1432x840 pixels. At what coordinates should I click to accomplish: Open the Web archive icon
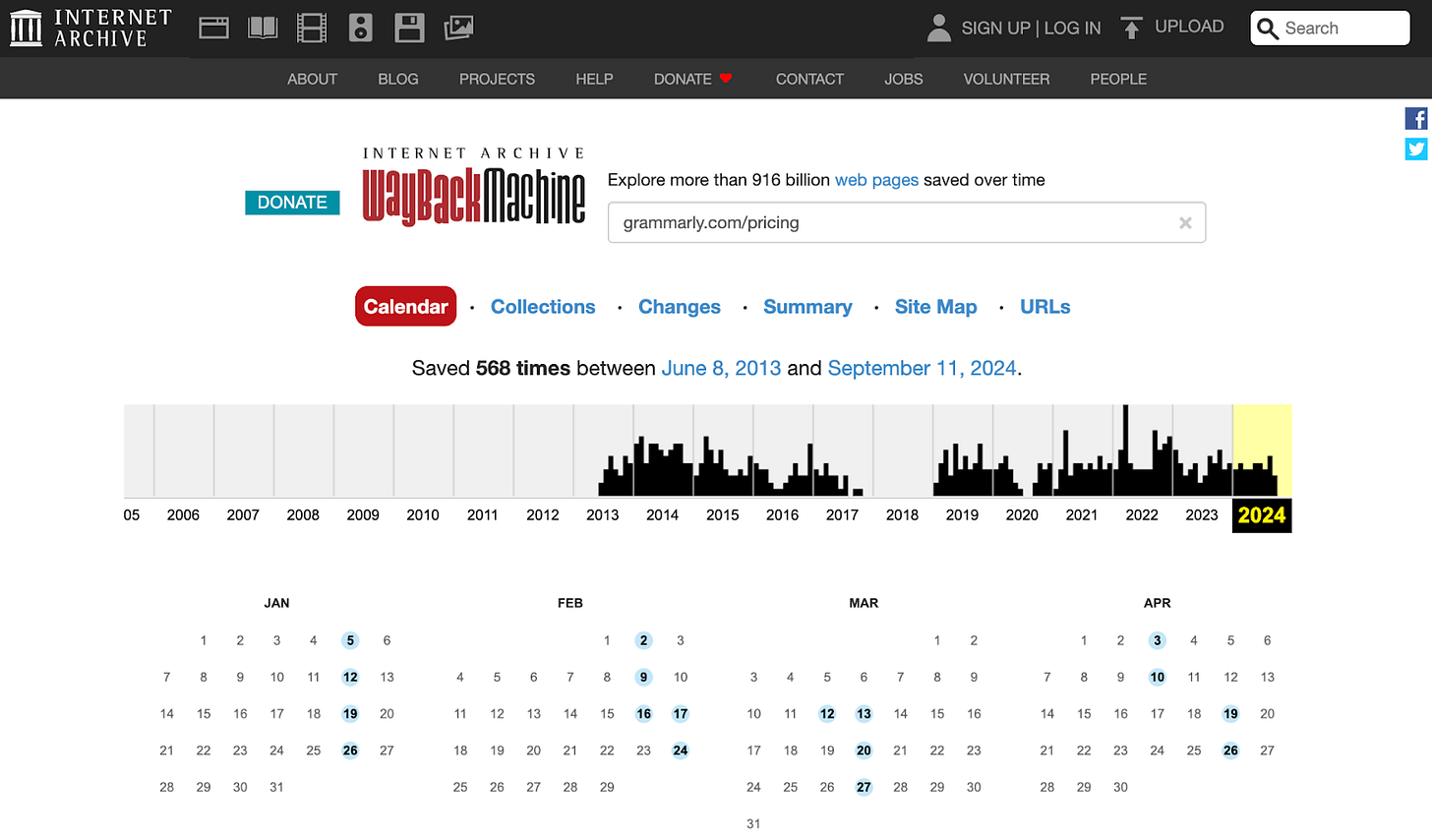pyautogui.click(x=213, y=29)
